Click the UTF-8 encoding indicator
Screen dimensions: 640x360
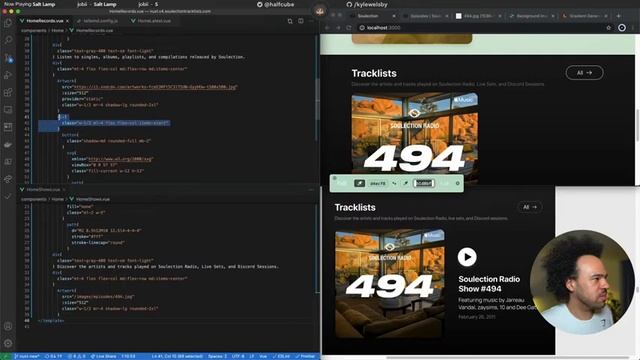point(238,356)
